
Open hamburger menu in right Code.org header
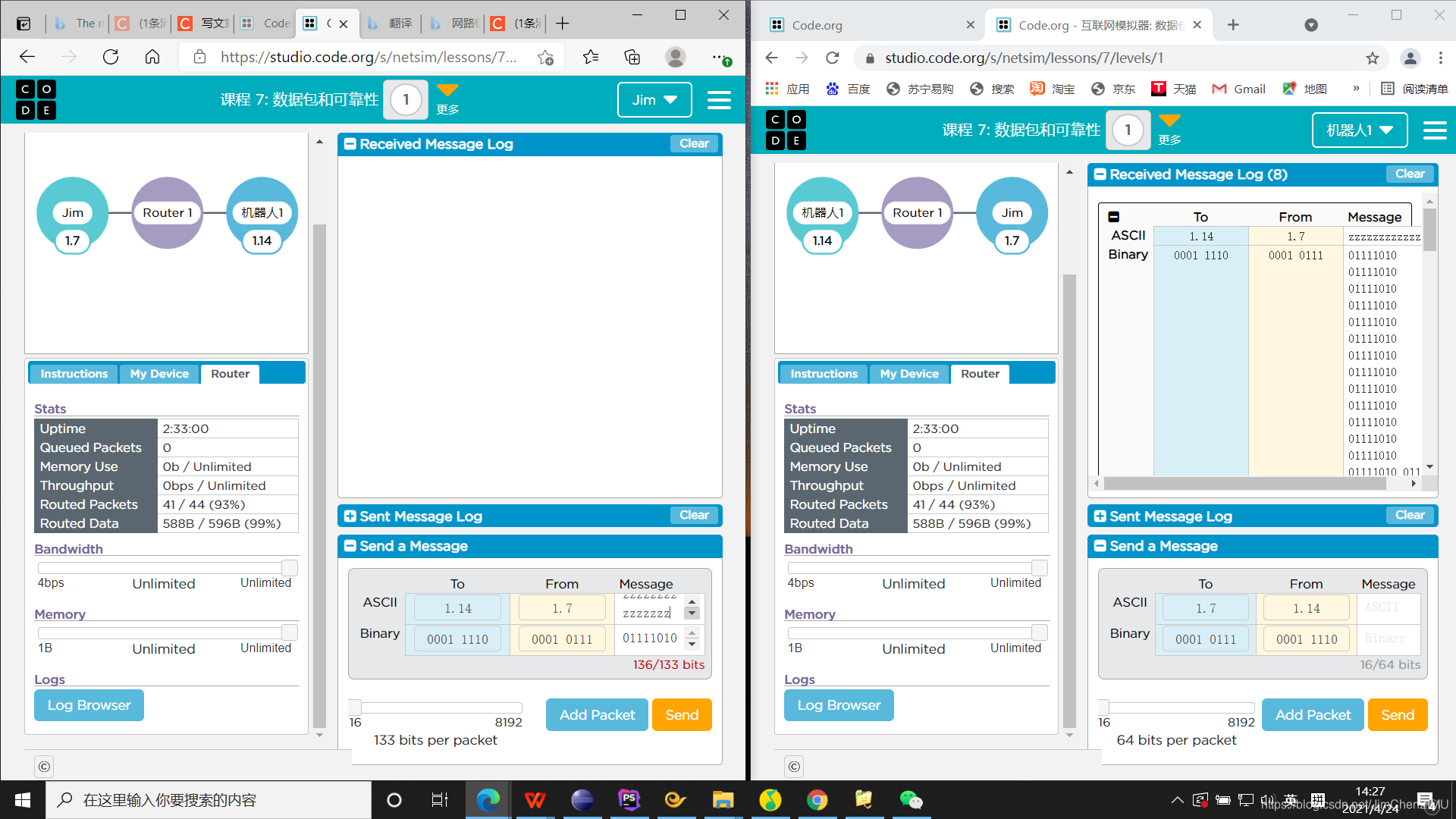tap(1434, 130)
